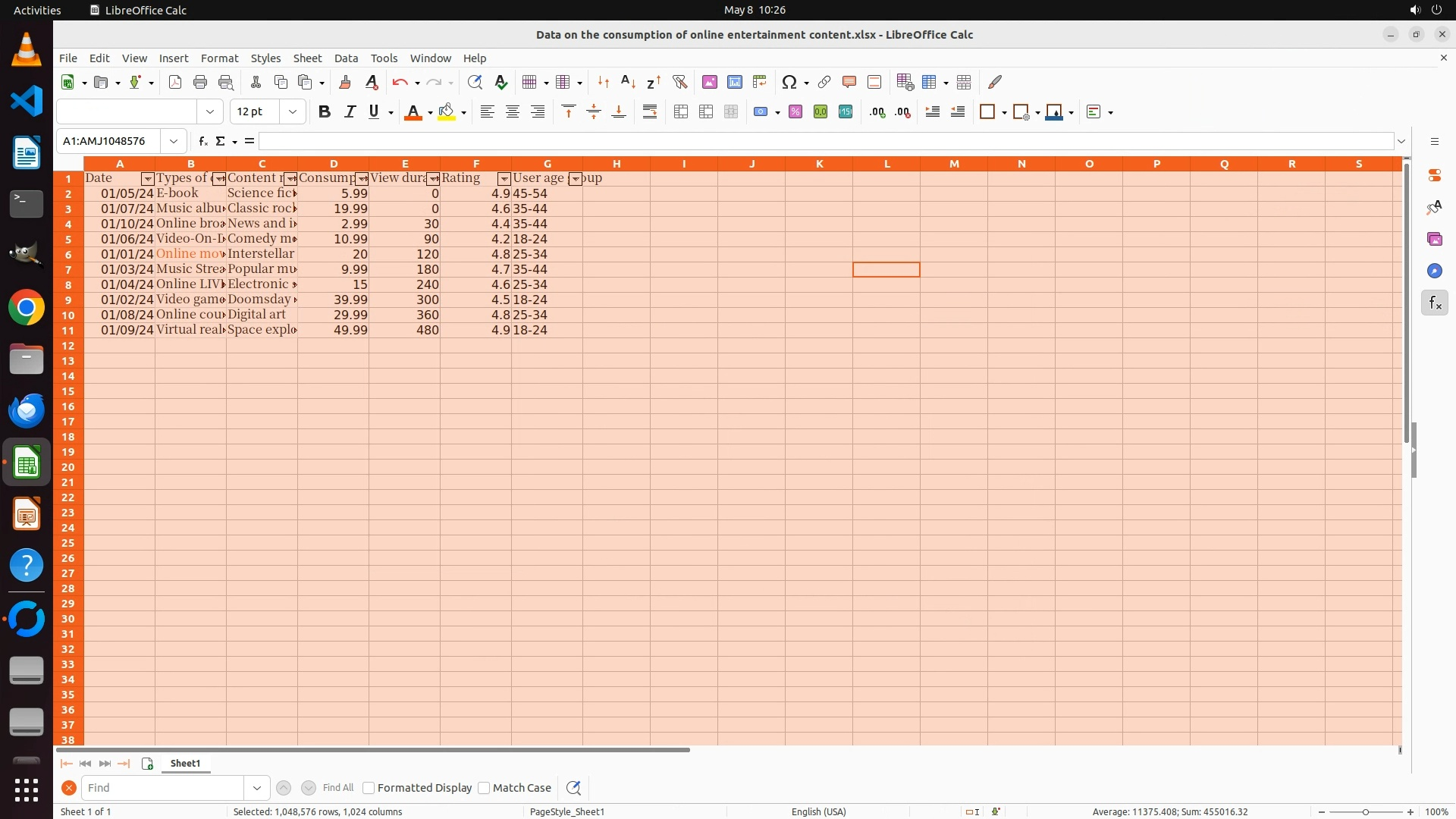Click inside the Find text field
This screenshot has height=819, width=1456.
tap(163, 788)
